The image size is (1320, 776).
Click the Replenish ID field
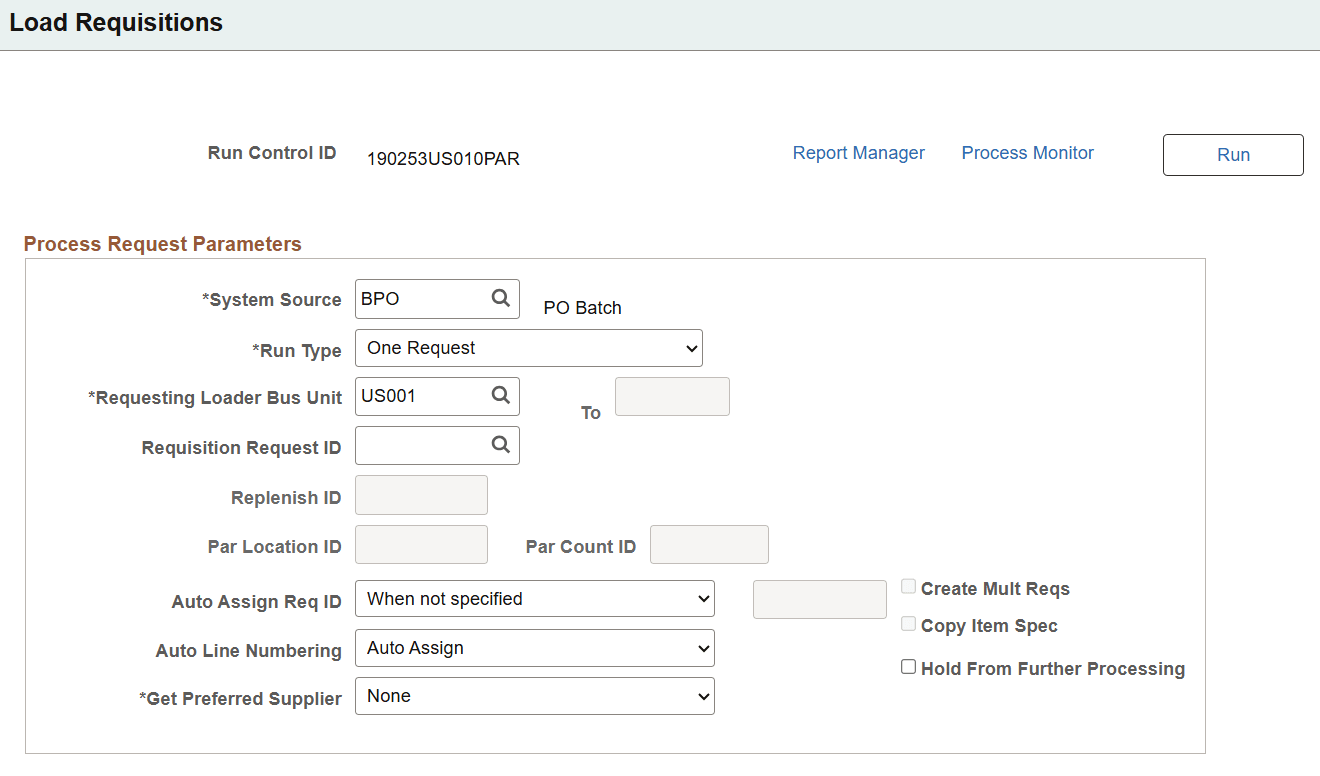tap(420, 494)
